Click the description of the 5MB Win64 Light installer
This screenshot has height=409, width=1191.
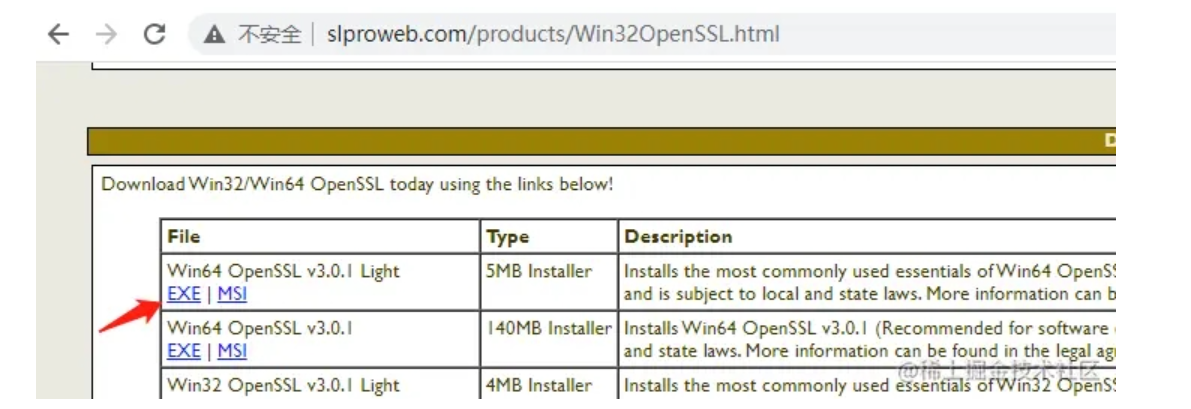coord(870,282)
